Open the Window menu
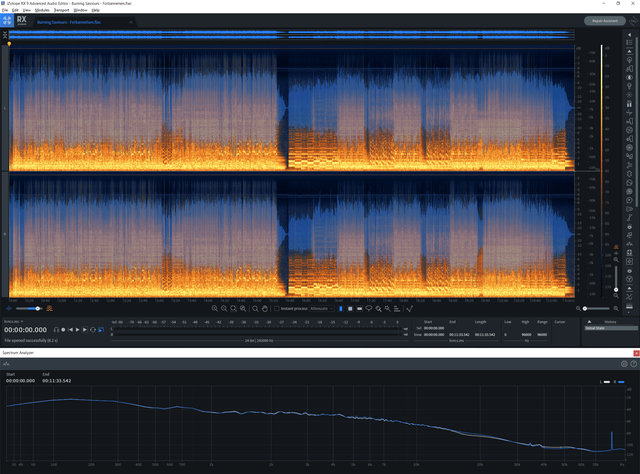This screenshot has height=474, width=640. coord(80,10)
